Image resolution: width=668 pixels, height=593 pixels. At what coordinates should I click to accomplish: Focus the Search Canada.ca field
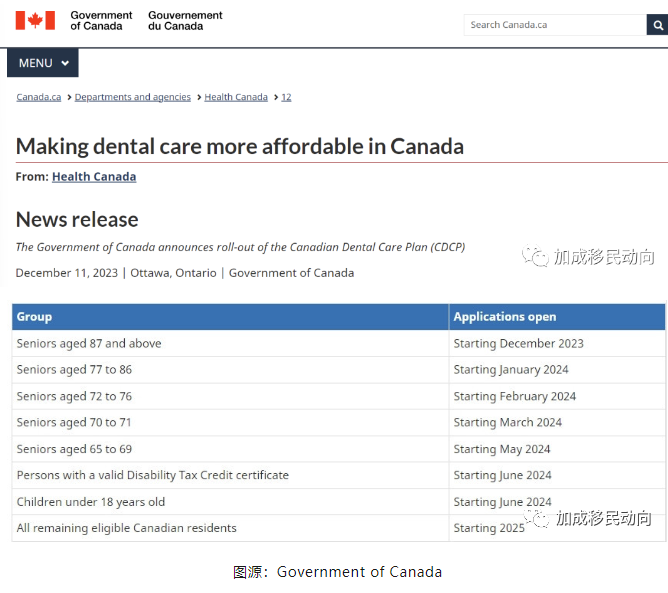pos(555,25)
